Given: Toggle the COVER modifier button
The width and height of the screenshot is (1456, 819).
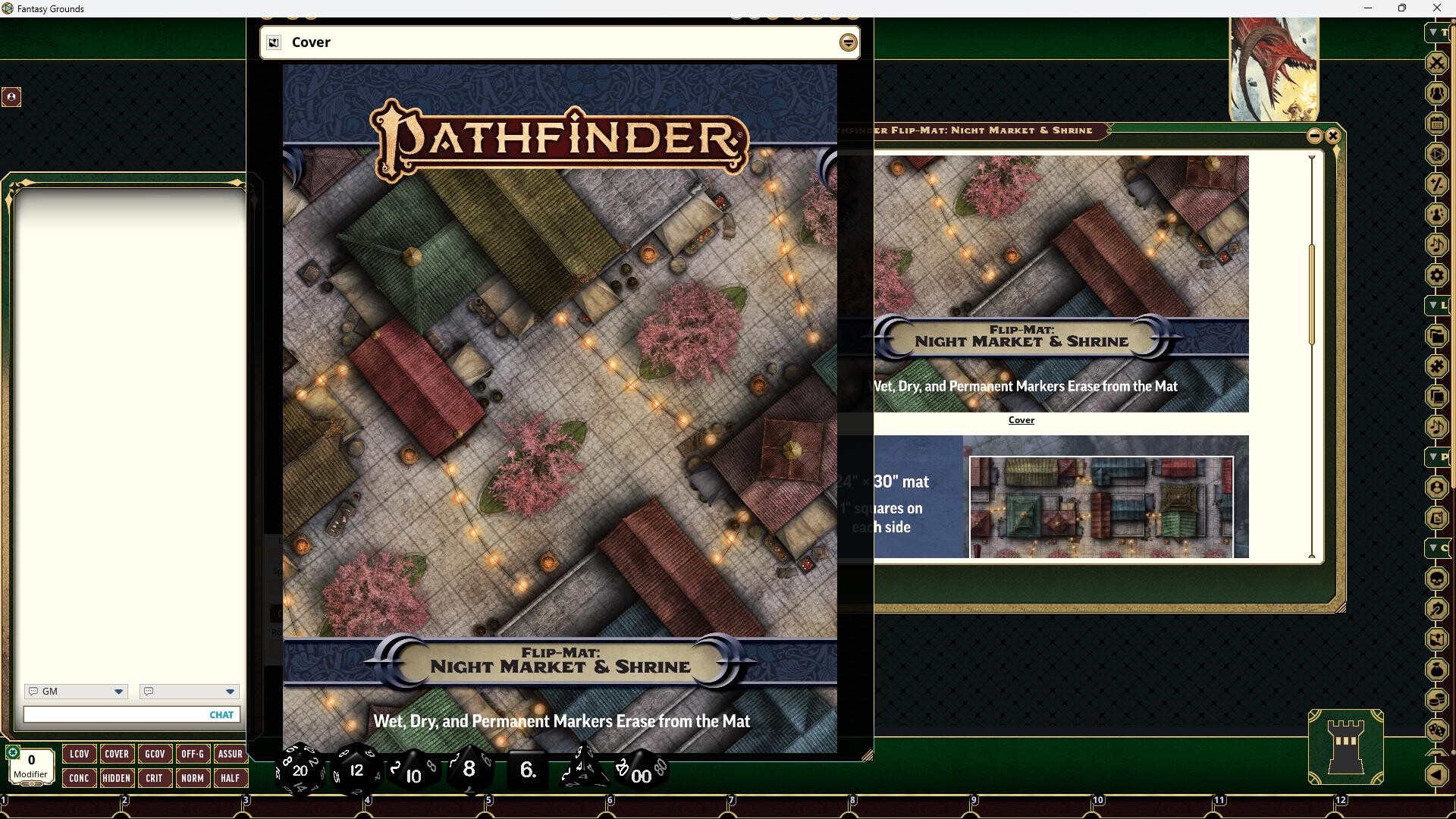Looking at the screenshot, I should 117,754.
